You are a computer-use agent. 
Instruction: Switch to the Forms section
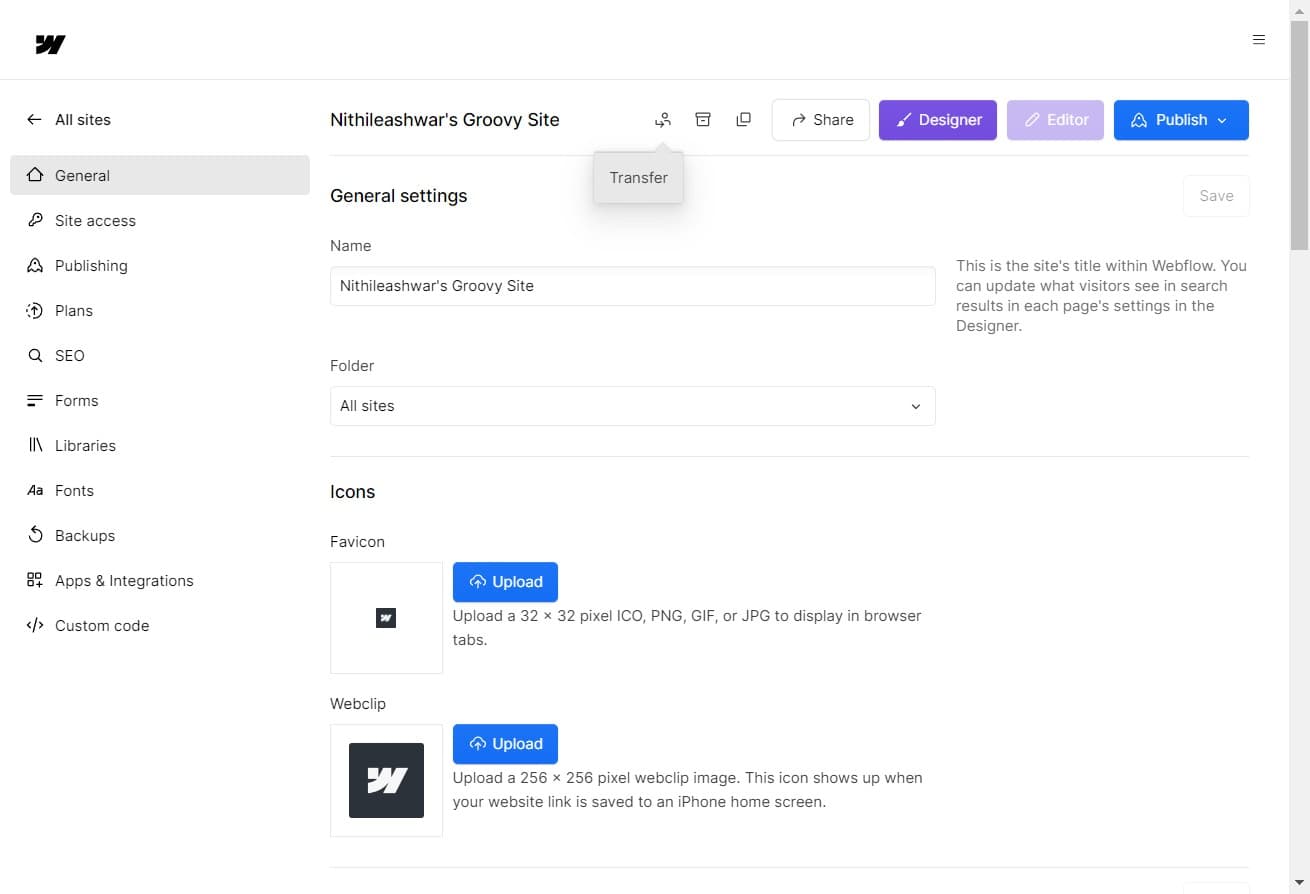pyautogui.click(x=77, y=400)
